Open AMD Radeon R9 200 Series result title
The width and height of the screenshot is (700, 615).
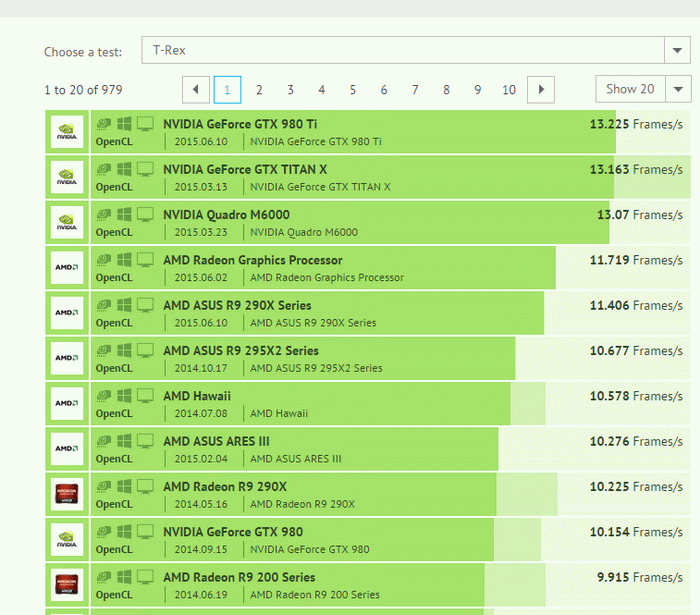(239, 577)
